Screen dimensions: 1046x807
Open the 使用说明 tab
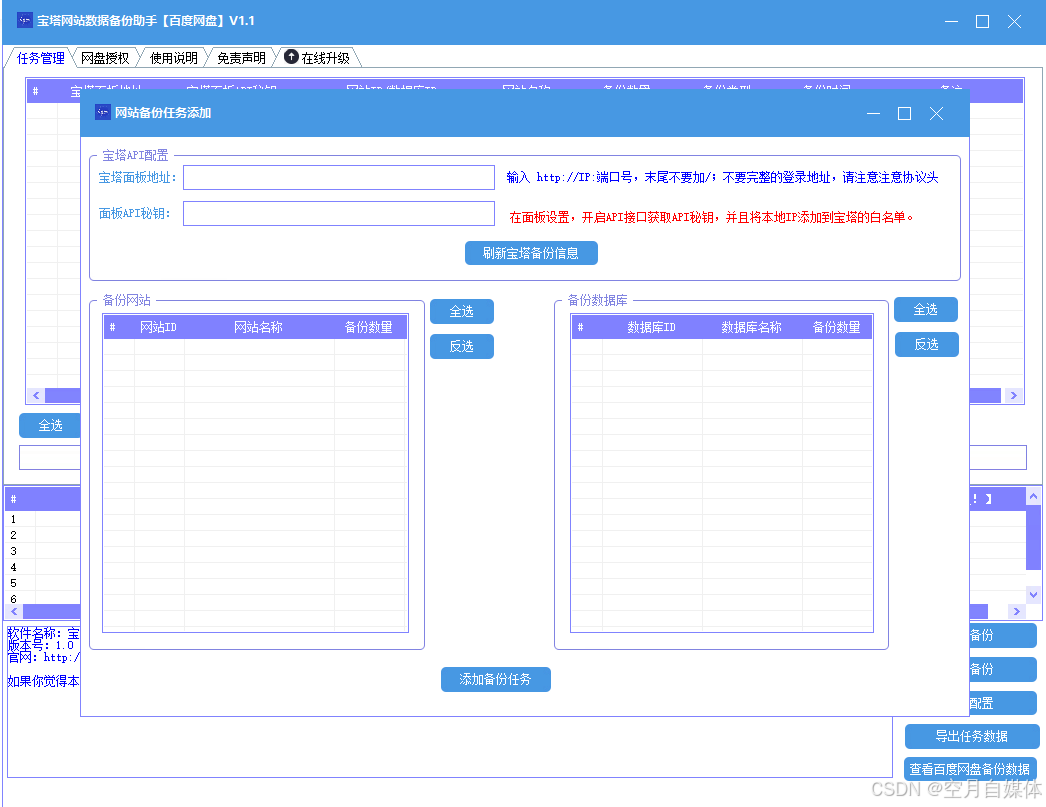tap(173, 58)
